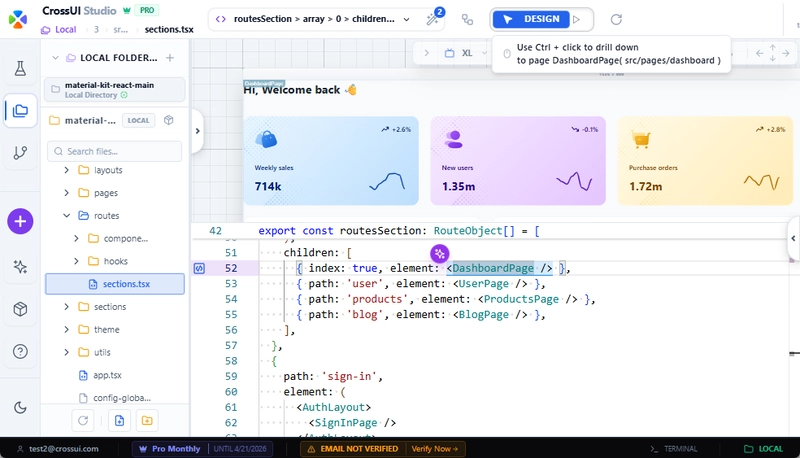Select material-kit-react-main local directory
The height and width of the screenshot is (458, 800).
coord(115,90)
